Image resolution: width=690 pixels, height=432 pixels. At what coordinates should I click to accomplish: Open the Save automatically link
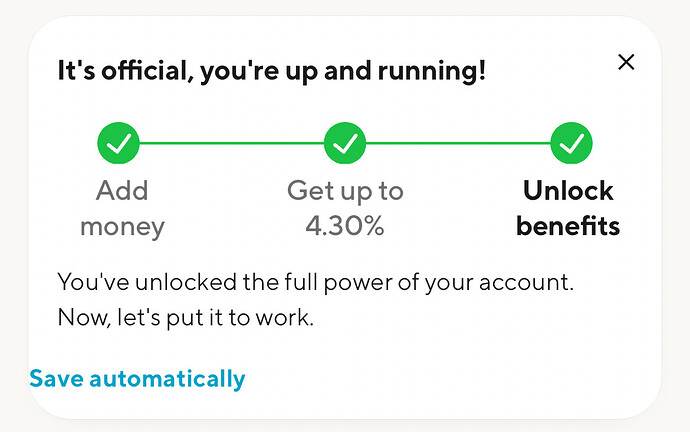pyautogui.click(x=137, y=379)
